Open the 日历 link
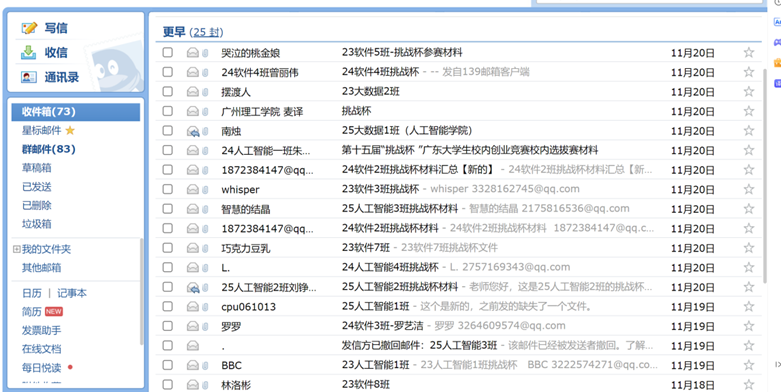The width and height of the screenshot is (781, 392). 32,293
